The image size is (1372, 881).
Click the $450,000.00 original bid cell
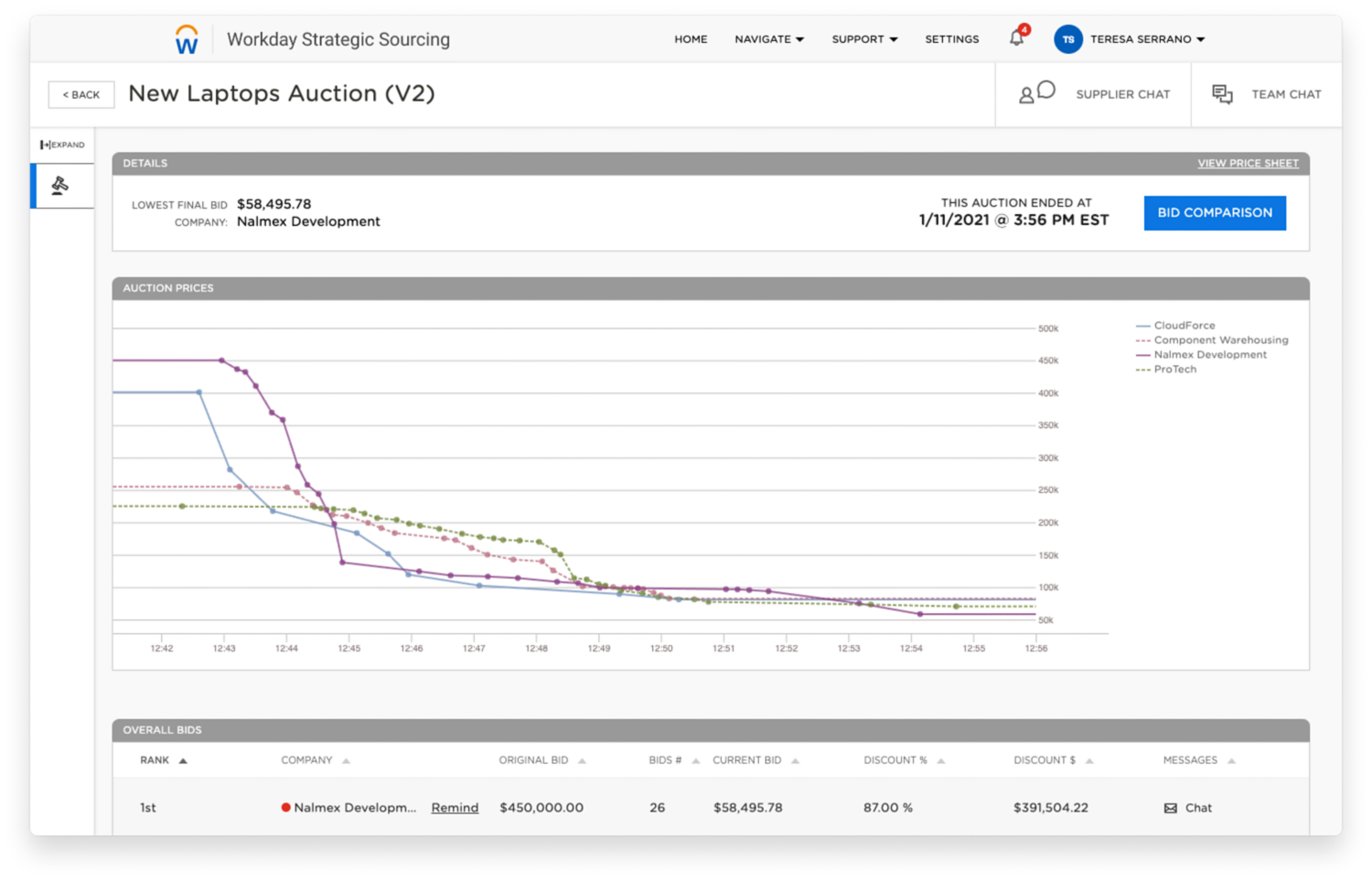point(541,808)
